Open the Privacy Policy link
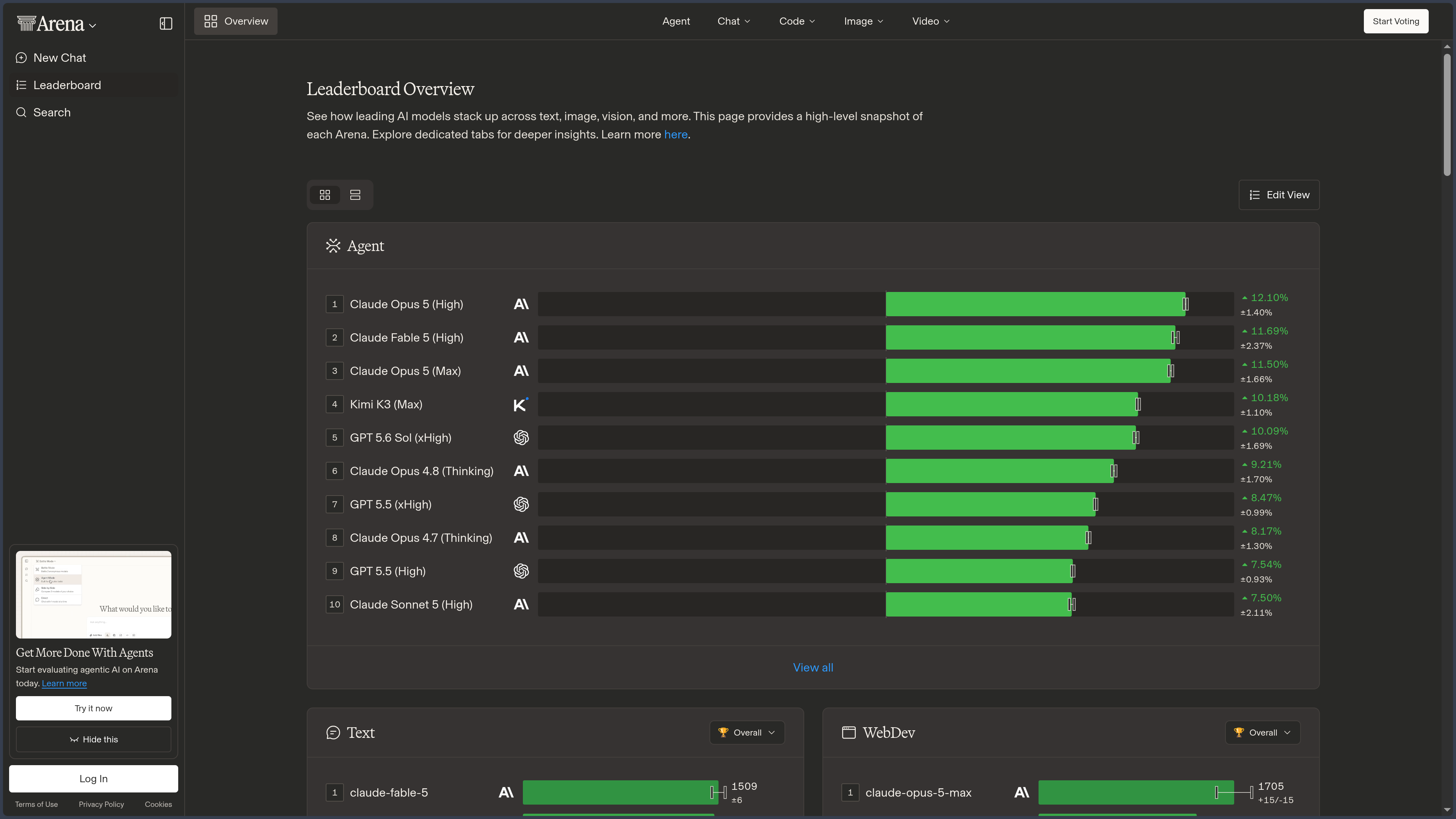The image size is (1456, 819). point(101,804)
